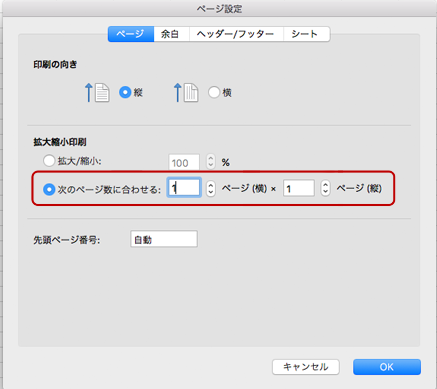The width and height of the screenshot is (437, 389).
Task: Click the ページ設定 dialog title
Action: point(219,9)
